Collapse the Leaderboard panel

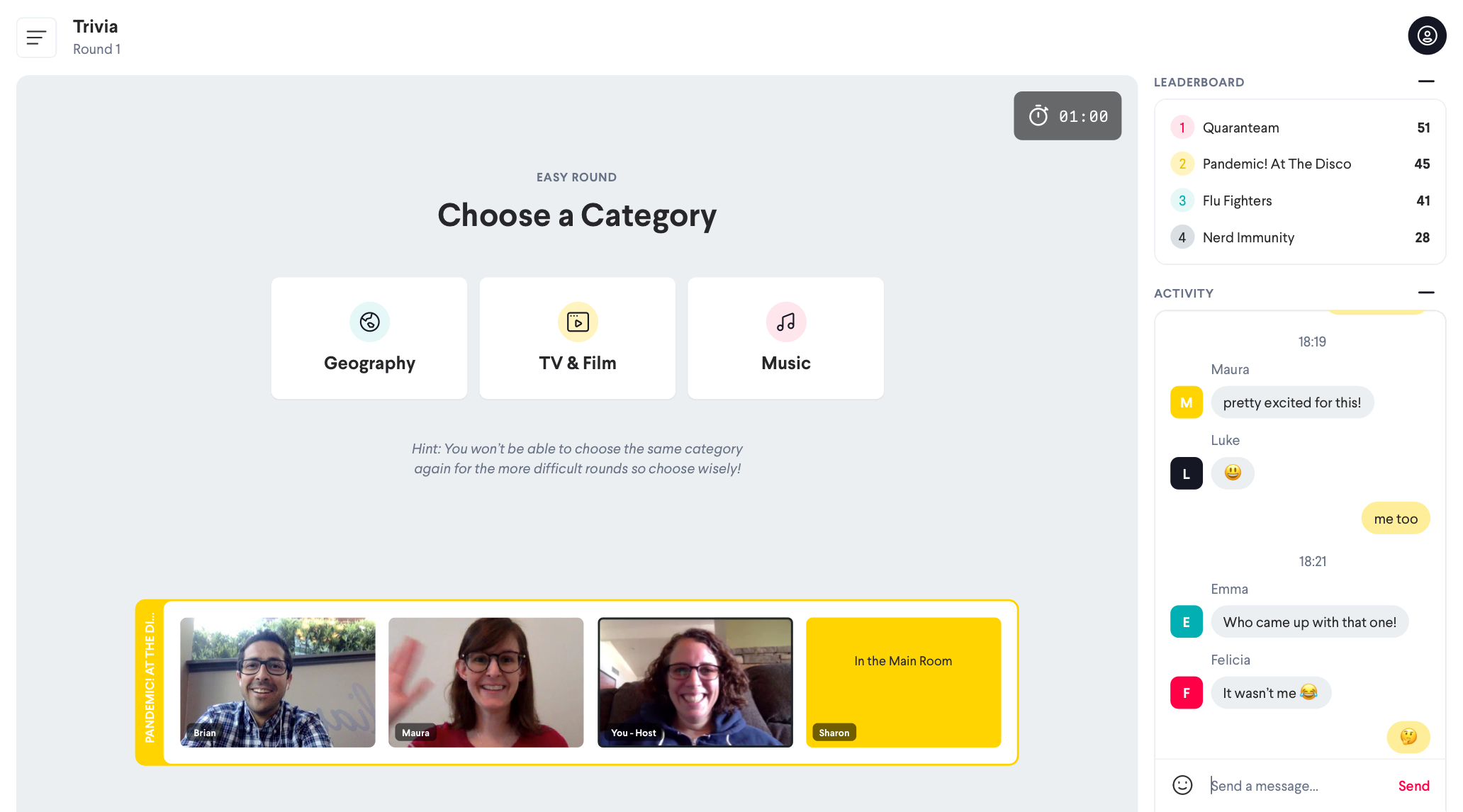(1426, 81)
